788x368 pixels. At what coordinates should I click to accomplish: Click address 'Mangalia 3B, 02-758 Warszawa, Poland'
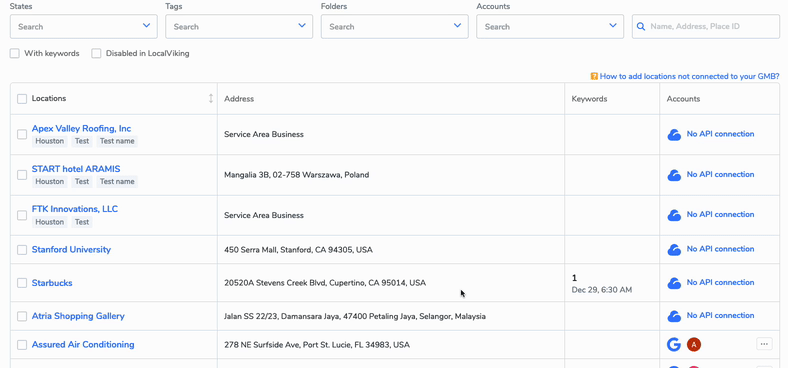297,175
